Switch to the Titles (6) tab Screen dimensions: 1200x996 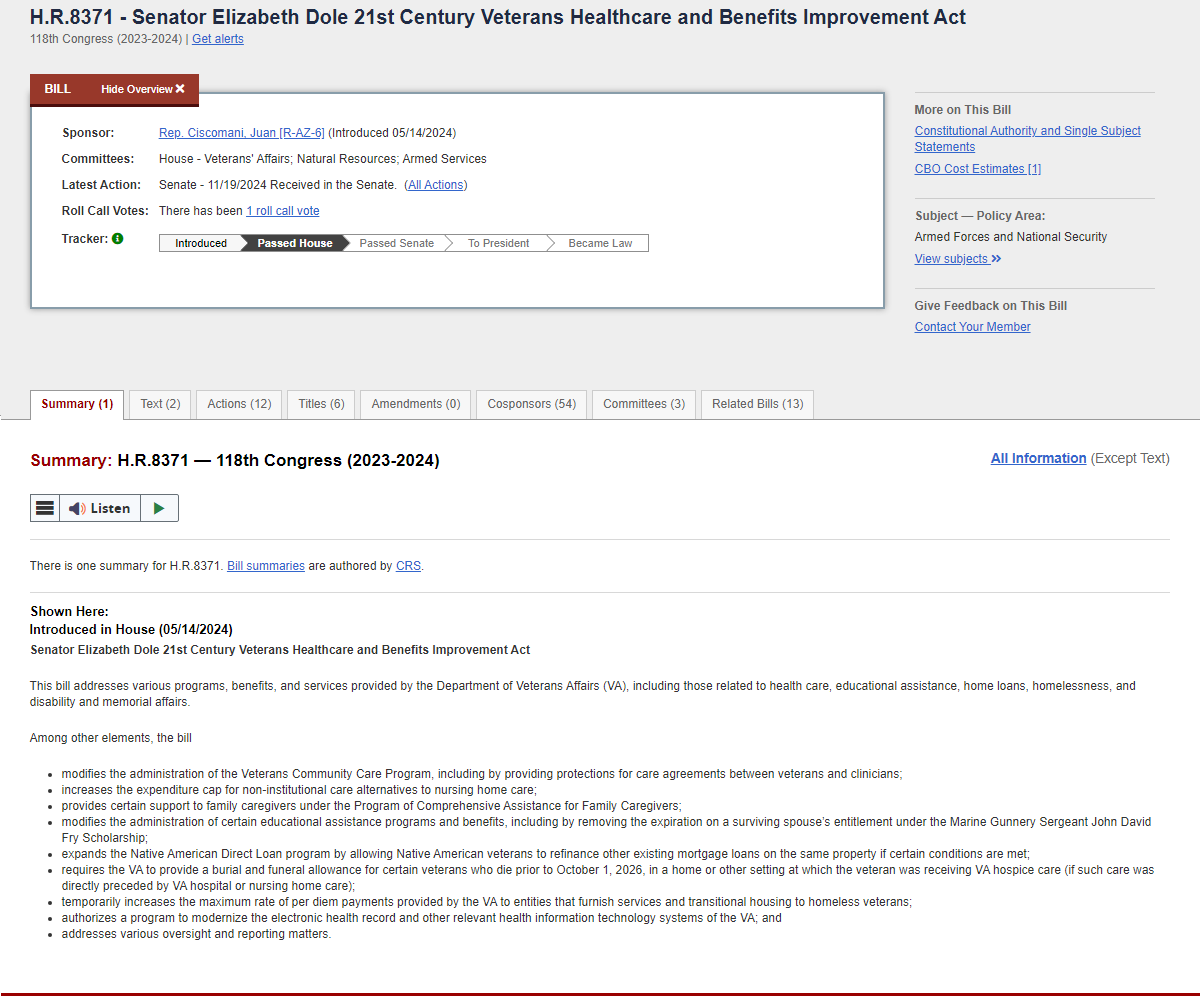[321, 404]
